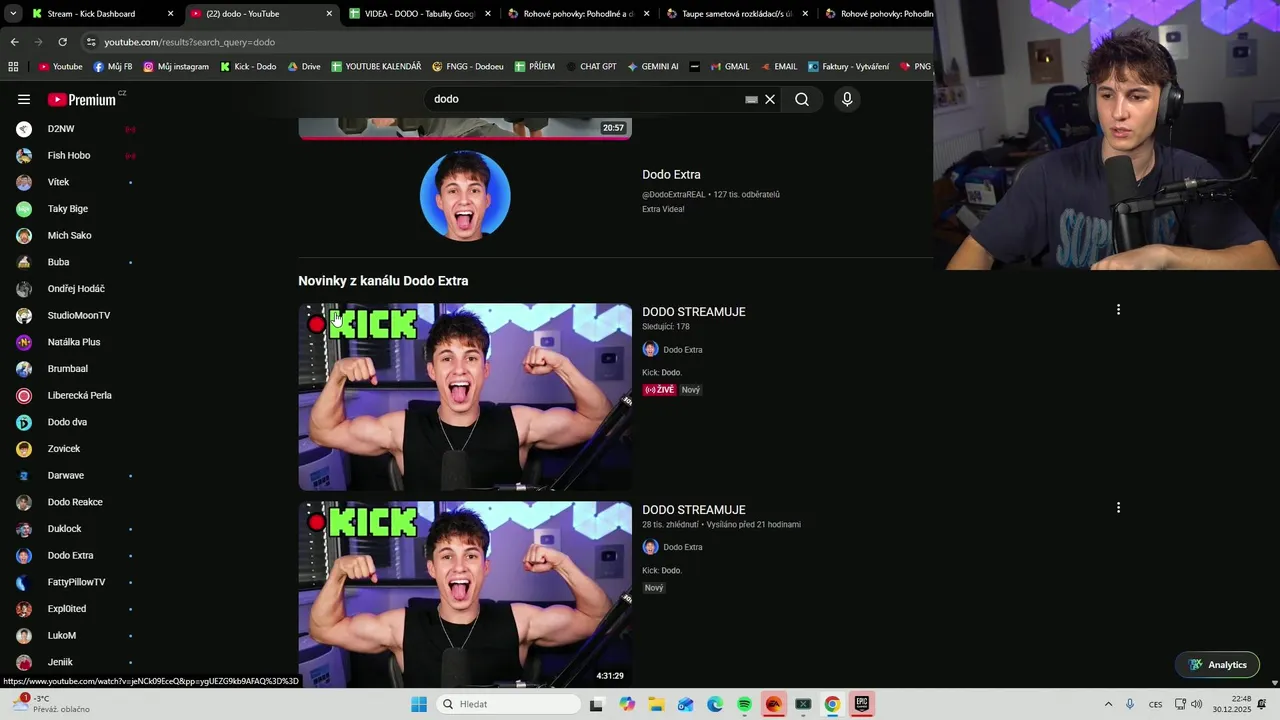
Task: Open the on-screen keyboard icon in the search box
Action: coord(752,100)
